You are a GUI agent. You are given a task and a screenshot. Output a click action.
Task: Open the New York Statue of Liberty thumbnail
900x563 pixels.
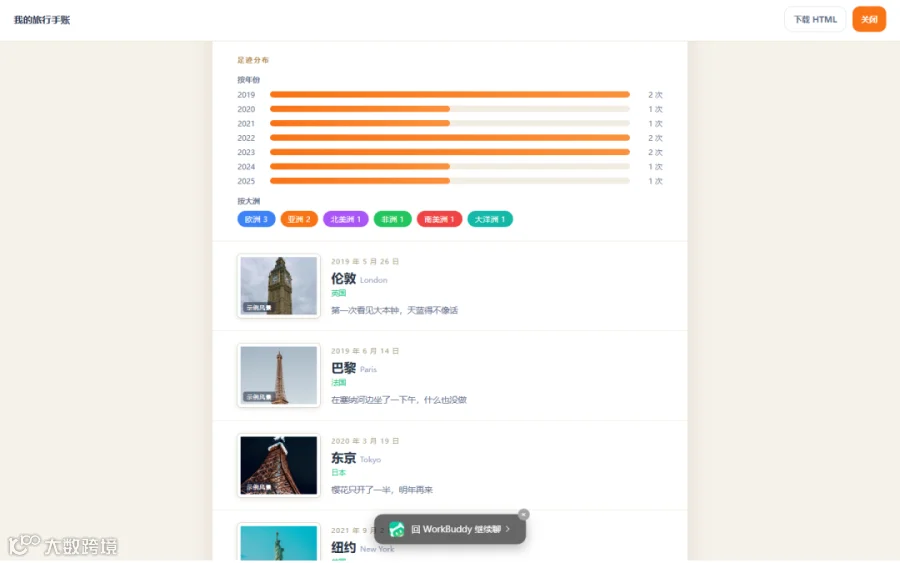pyautogui.click(x=278, y=542)
